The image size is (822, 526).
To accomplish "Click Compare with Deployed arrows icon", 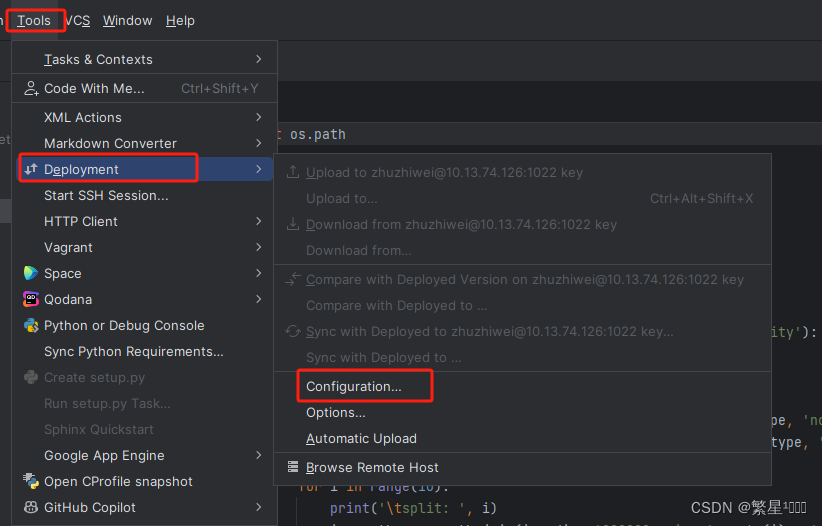I will (293, 279).
